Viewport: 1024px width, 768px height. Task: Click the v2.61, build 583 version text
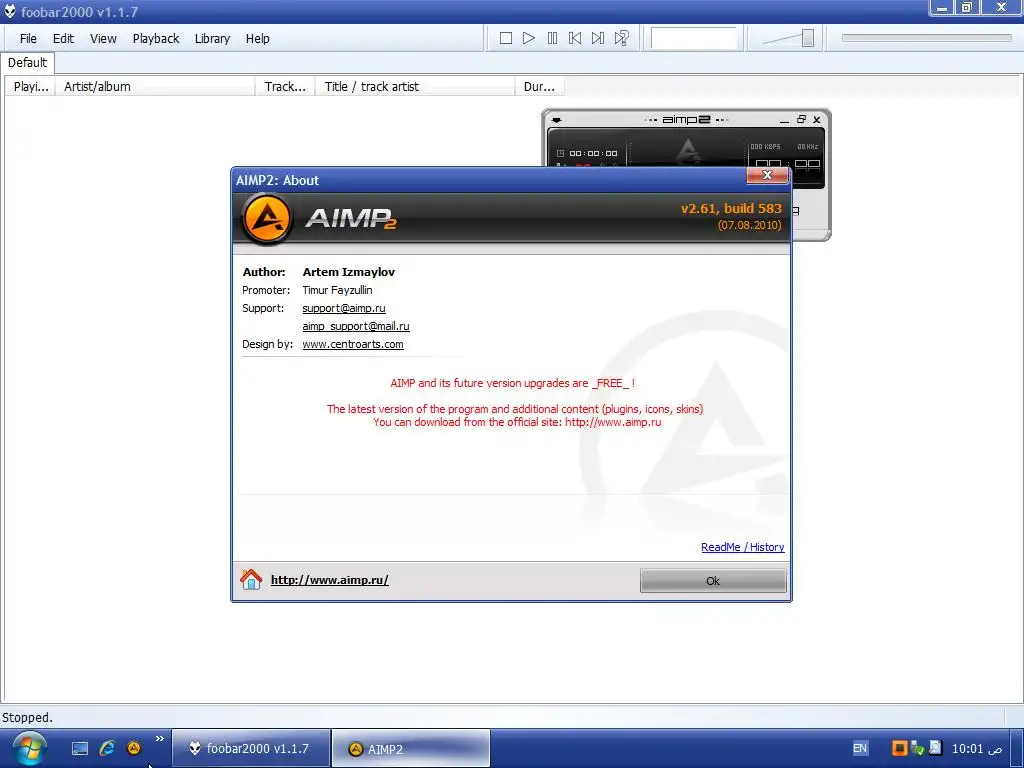731,208
